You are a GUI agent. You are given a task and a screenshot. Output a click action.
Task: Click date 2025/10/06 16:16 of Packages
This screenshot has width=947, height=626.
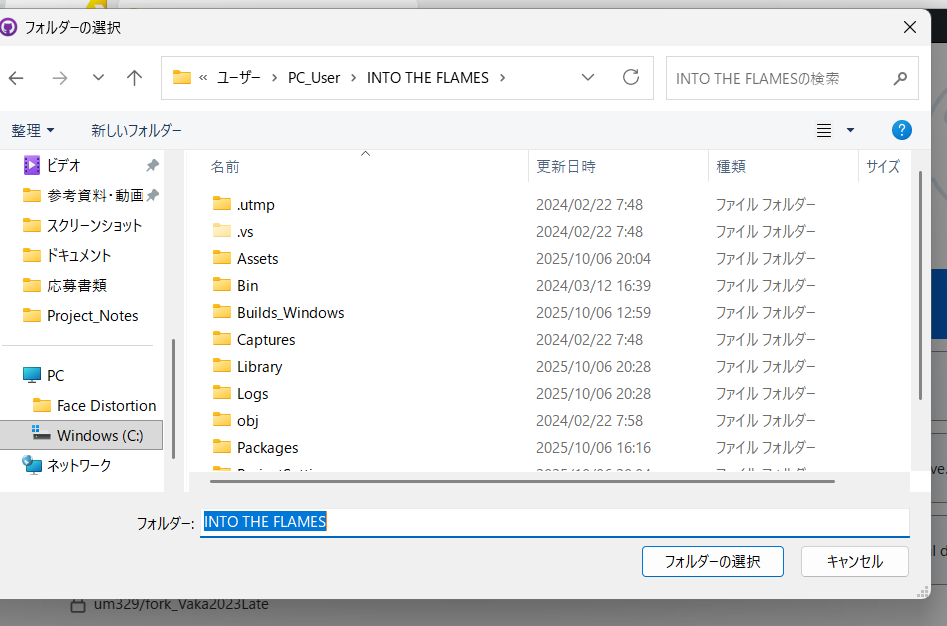(x=593, y=448)
